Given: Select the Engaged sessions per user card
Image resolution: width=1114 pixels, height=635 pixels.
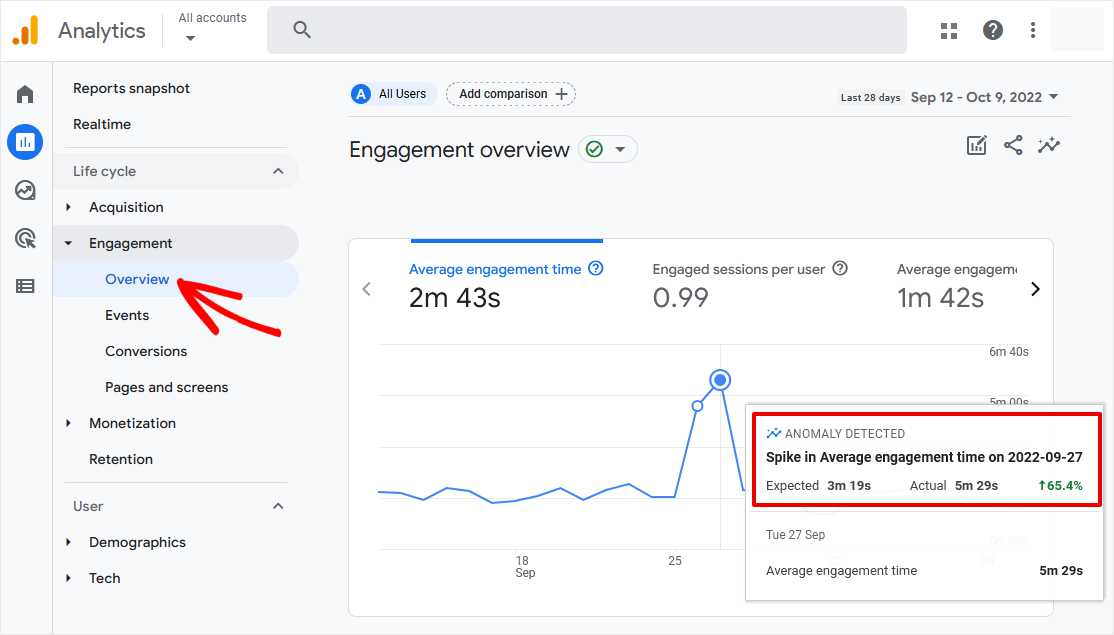Looking at the screenshot, I should (741, 283).
